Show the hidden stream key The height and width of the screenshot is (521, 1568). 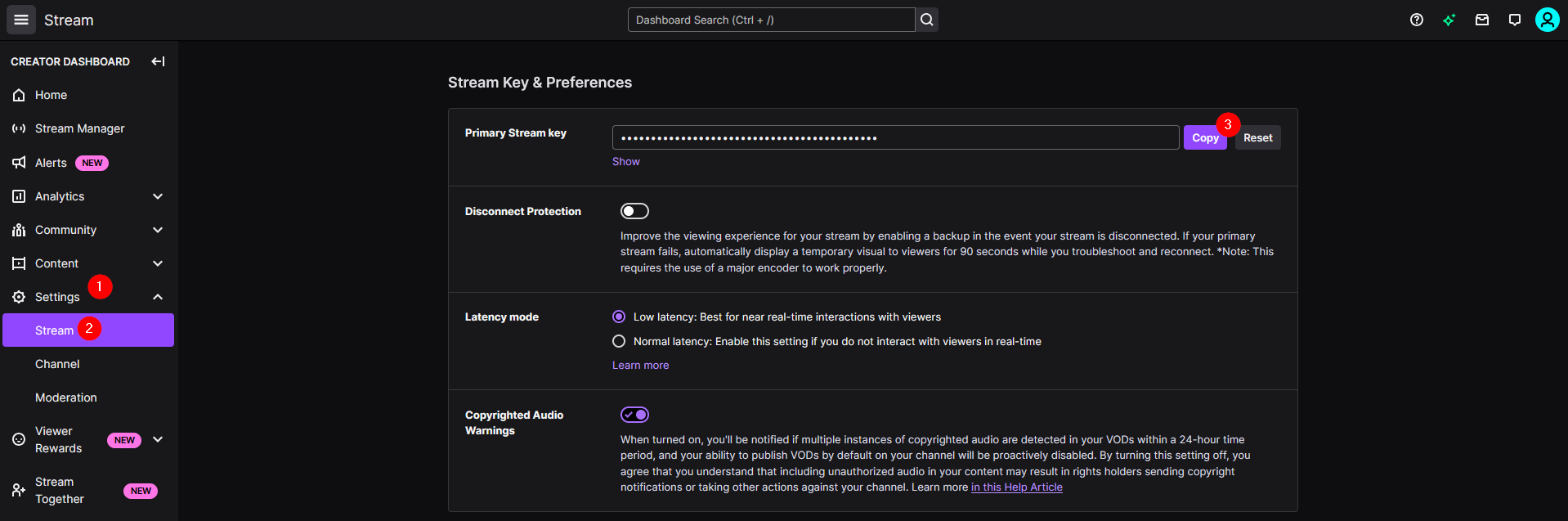point(626,162)
